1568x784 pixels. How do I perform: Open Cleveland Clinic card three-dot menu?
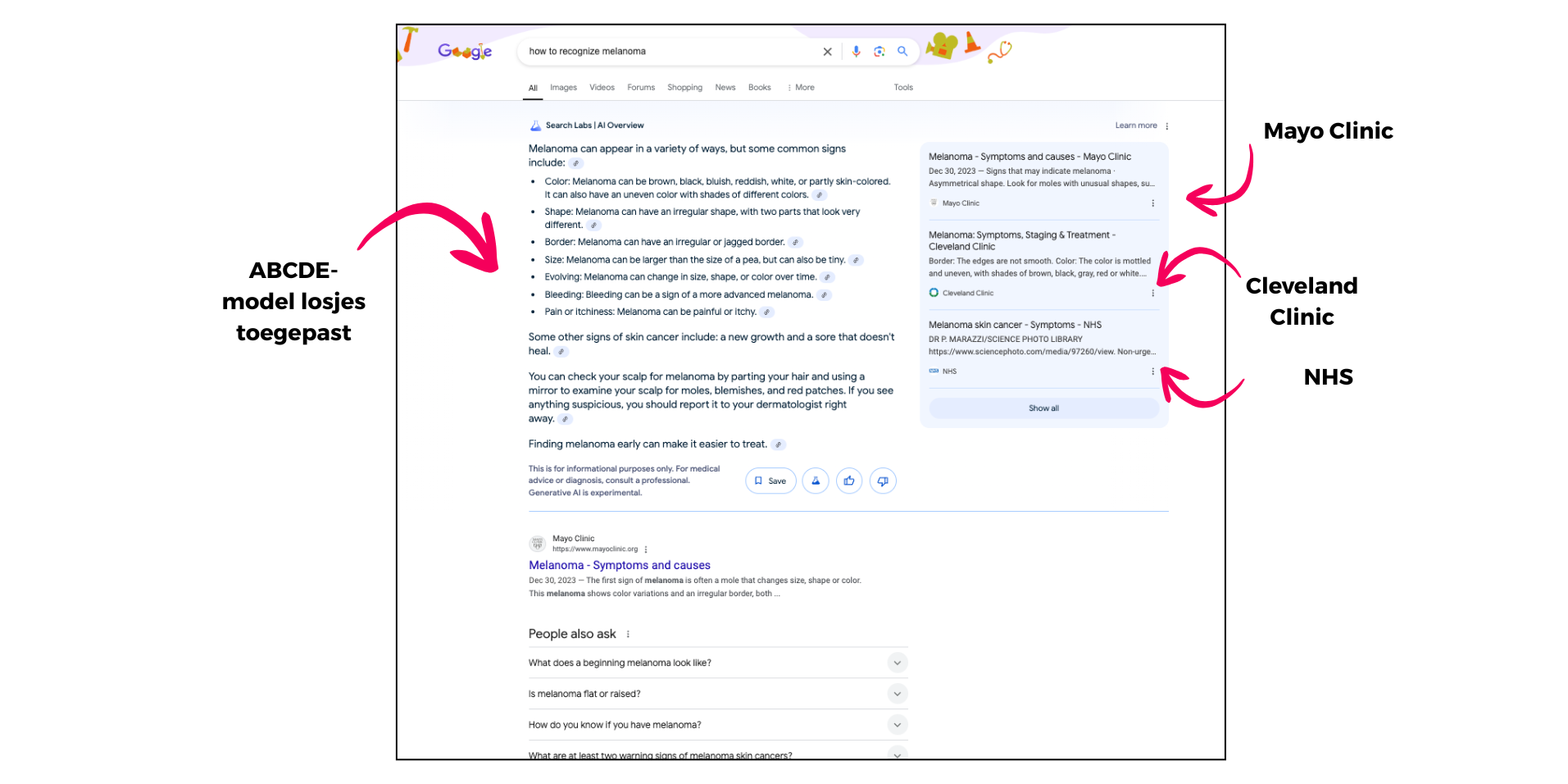click(1152, 294)
